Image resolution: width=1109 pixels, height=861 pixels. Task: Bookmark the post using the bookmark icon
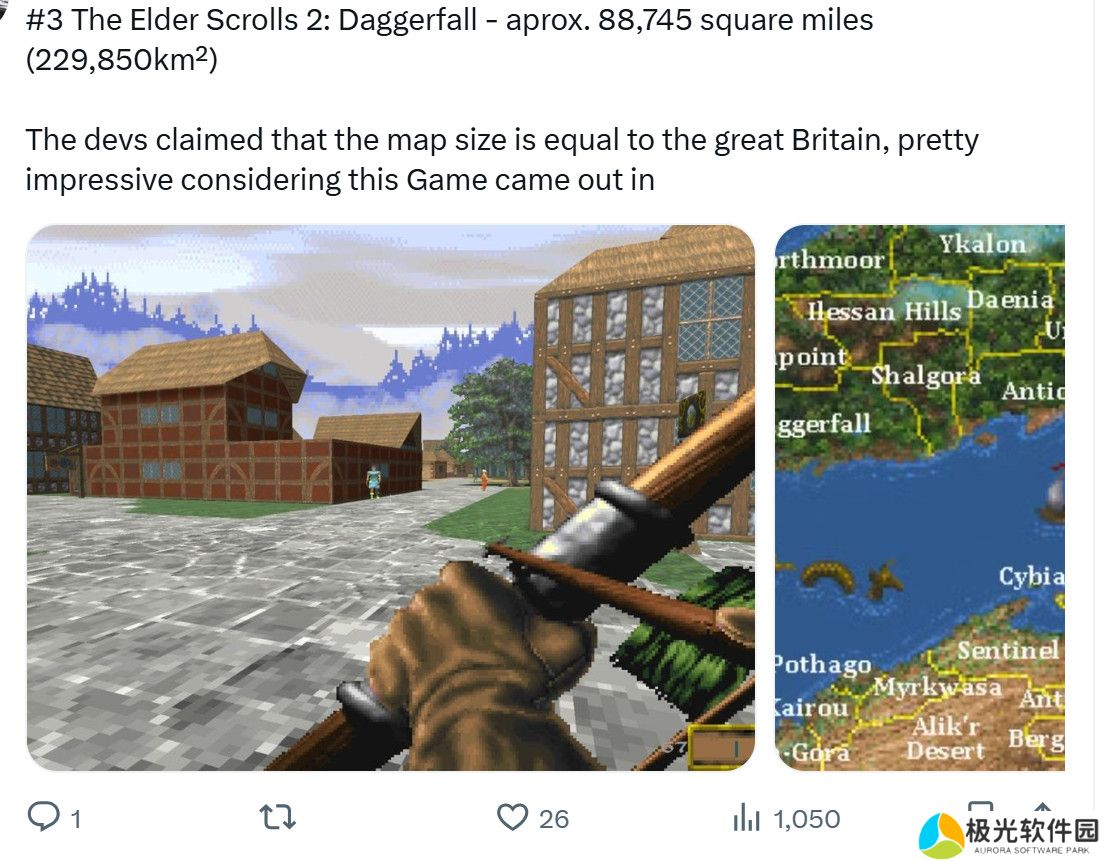point(980,809)
